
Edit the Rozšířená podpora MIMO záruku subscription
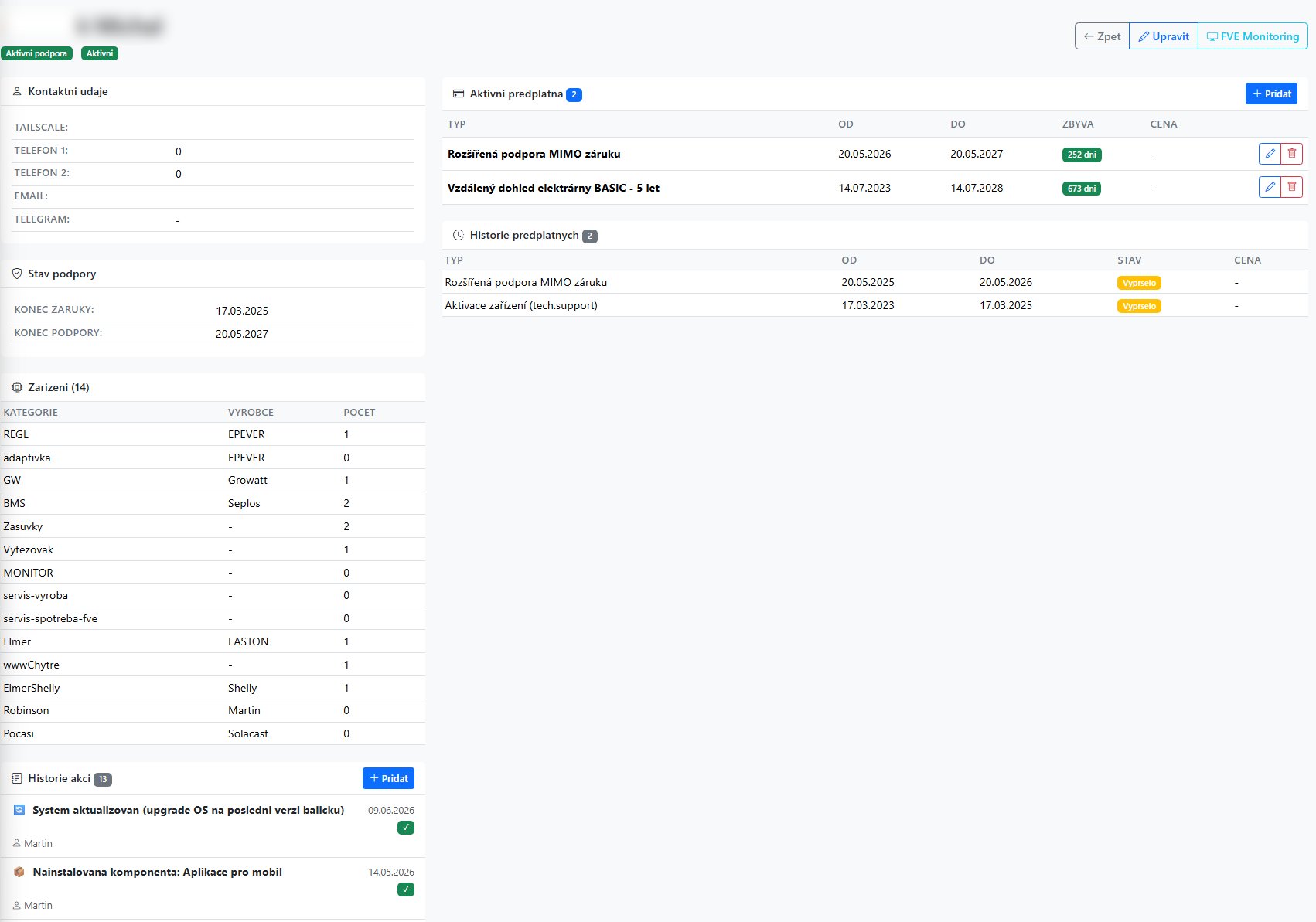[1270, 154]
